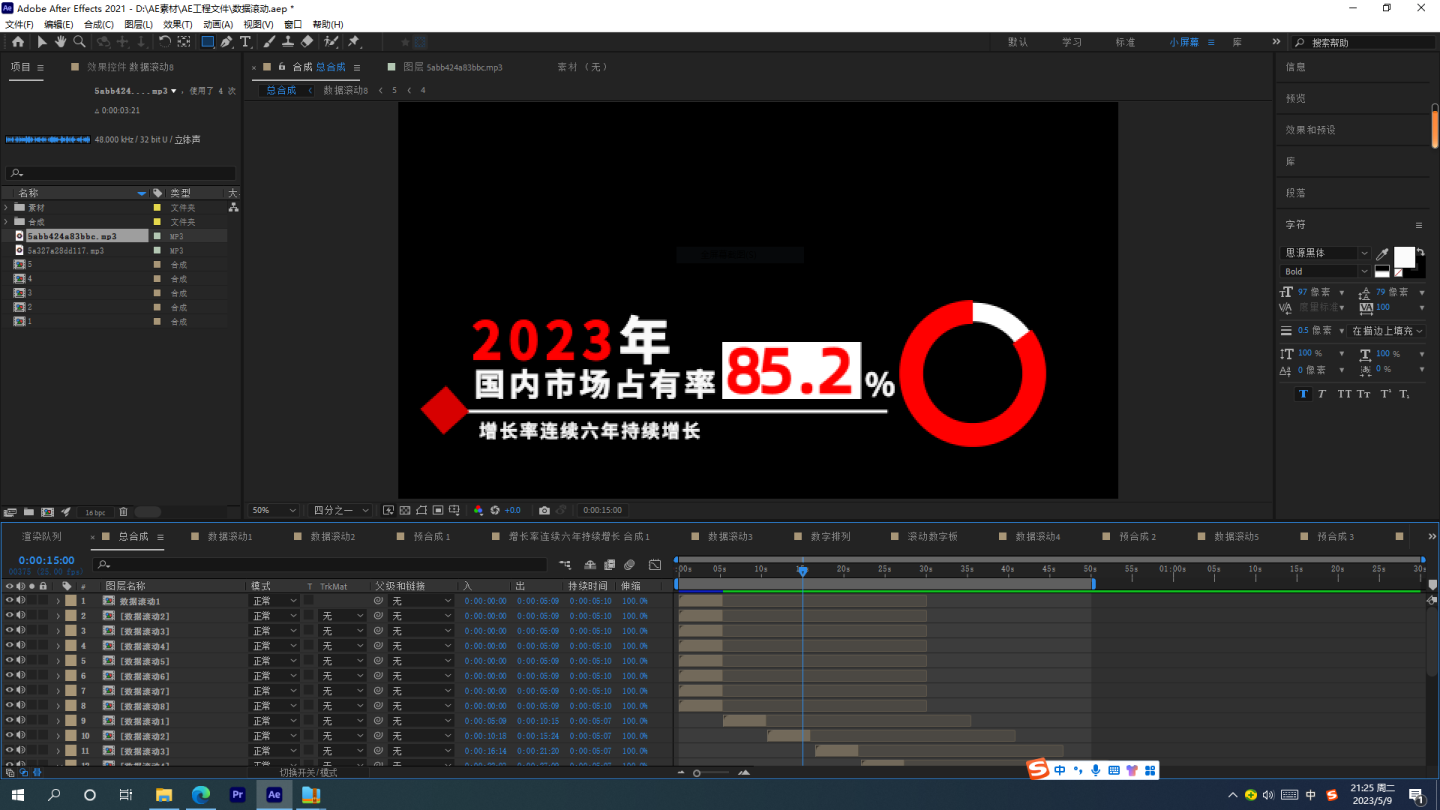
Task: Toggle region of interest in viewer
Action: tap(438, 510)
